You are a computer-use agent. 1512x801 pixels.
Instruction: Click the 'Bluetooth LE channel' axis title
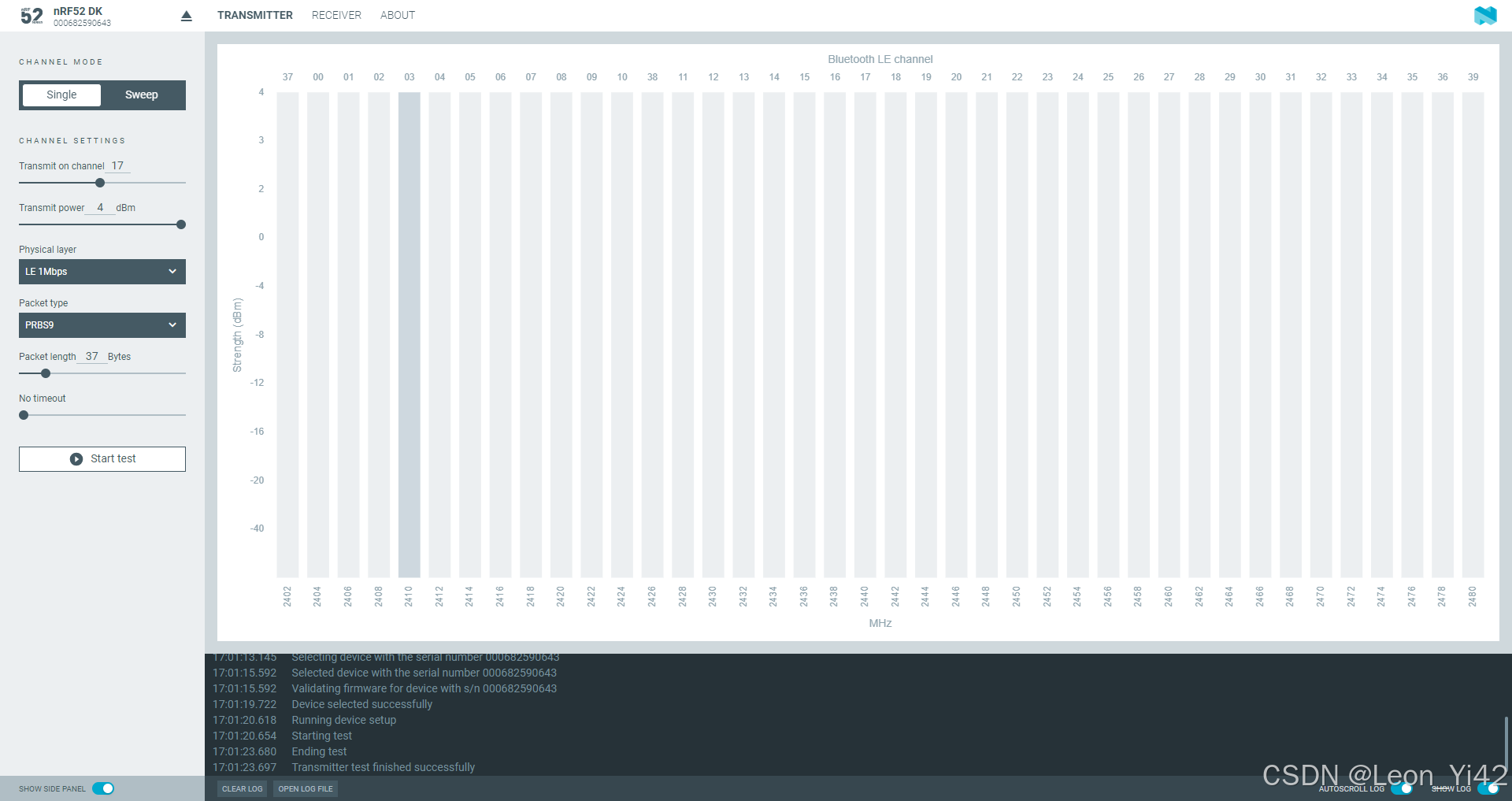880,59
